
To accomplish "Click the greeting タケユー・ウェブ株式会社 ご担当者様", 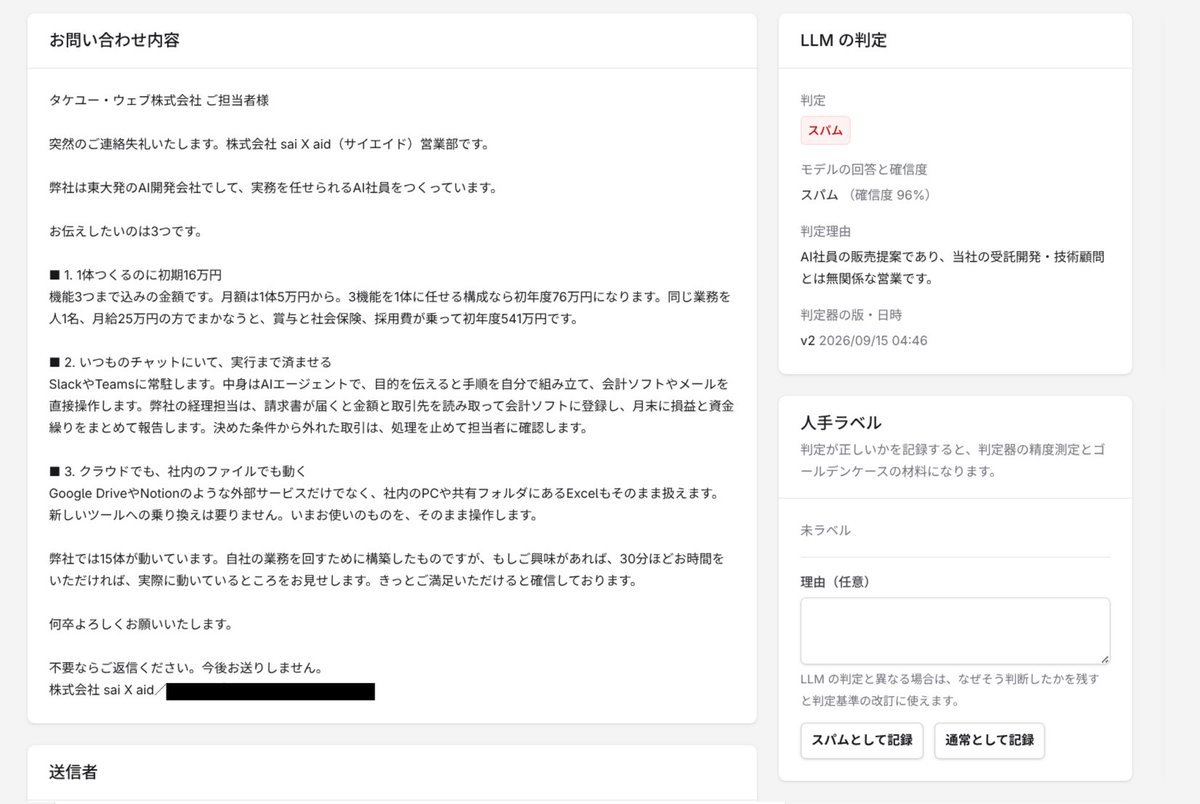I will coord(159,100).
